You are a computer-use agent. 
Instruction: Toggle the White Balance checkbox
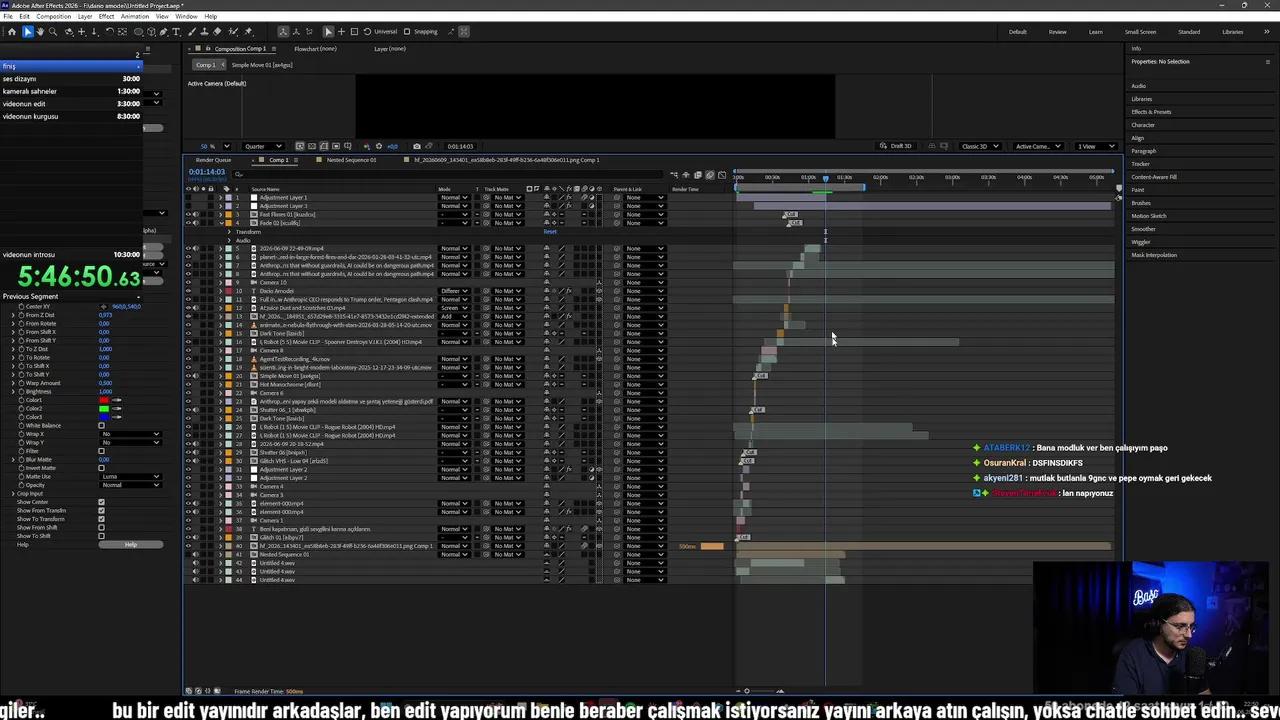[101, 426]
